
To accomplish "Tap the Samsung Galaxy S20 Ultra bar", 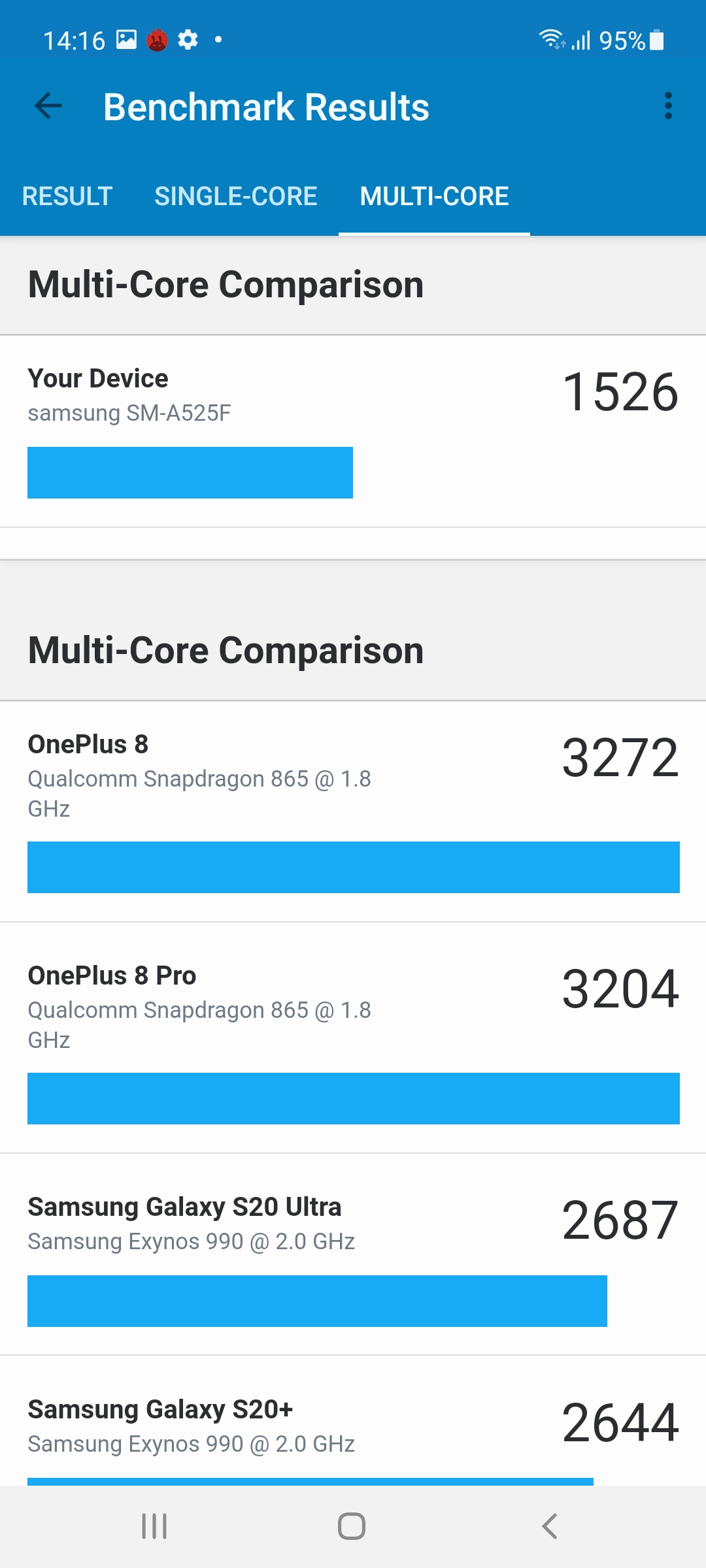I will [x=317, y=1301].
